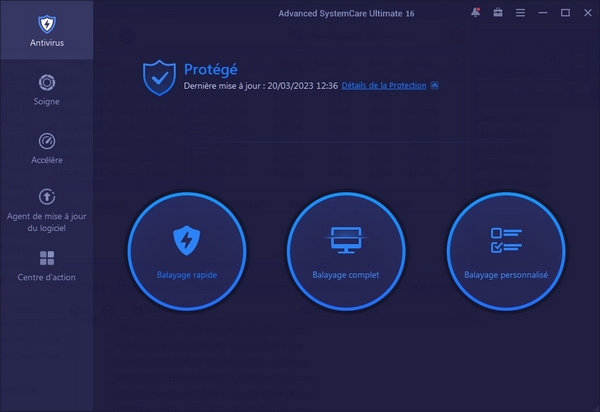600x412 pixels.
Task: Click the Protégé shield status icon
Action: (159, 76)
